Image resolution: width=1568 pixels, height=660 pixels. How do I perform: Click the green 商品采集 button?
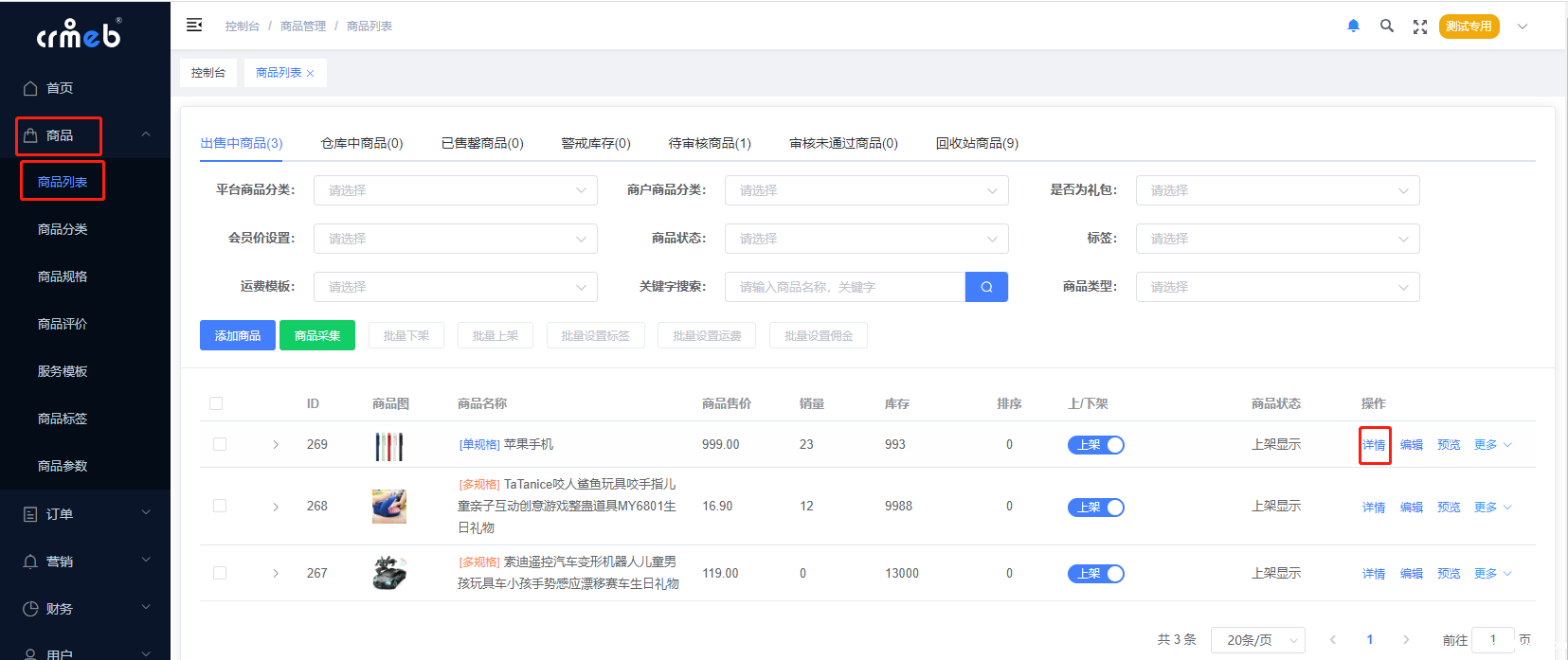tap(317, 335)
